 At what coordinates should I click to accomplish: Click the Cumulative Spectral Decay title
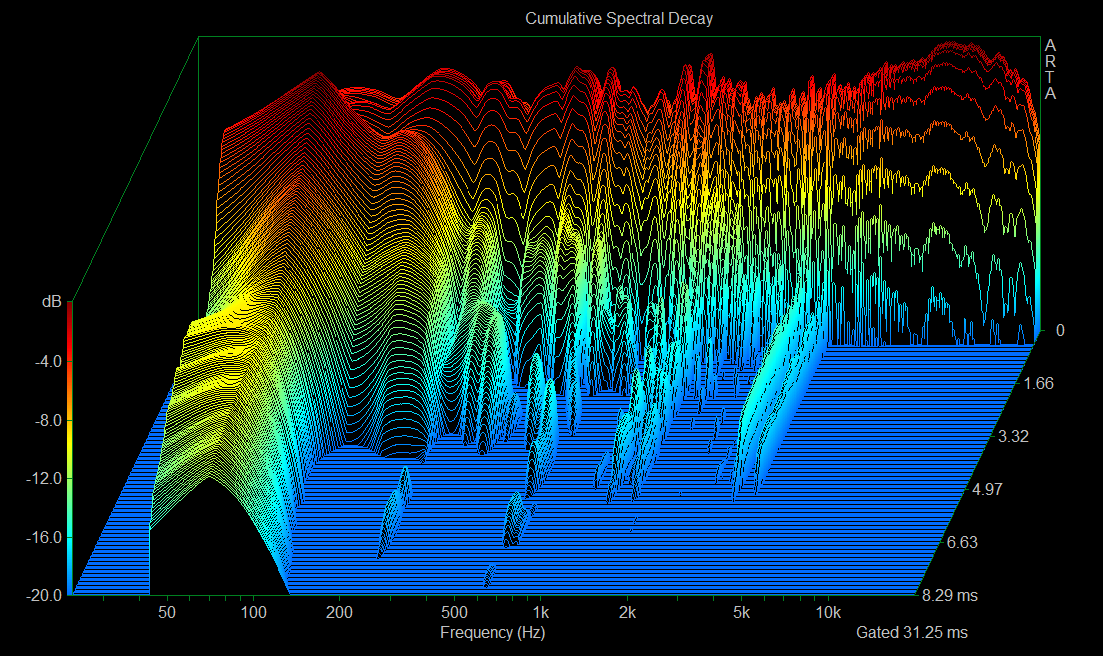[619, 19]
